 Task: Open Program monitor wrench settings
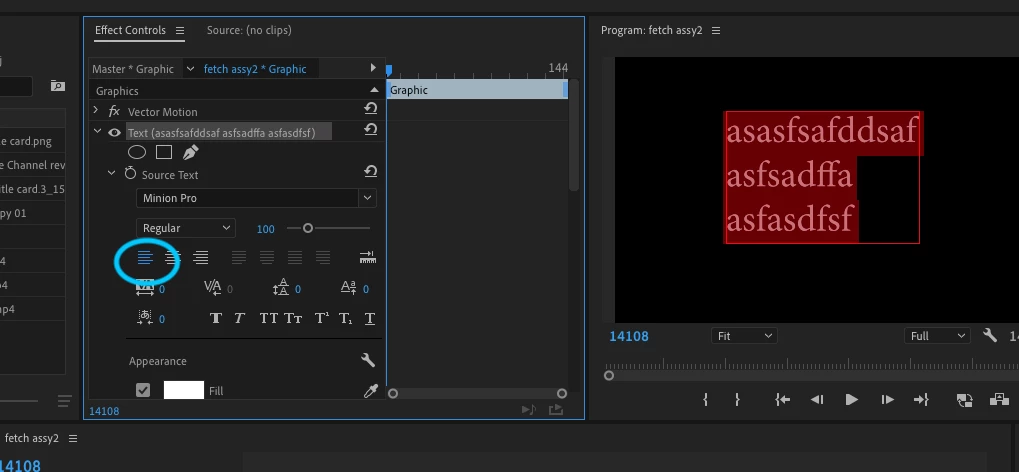pos(990,335)
